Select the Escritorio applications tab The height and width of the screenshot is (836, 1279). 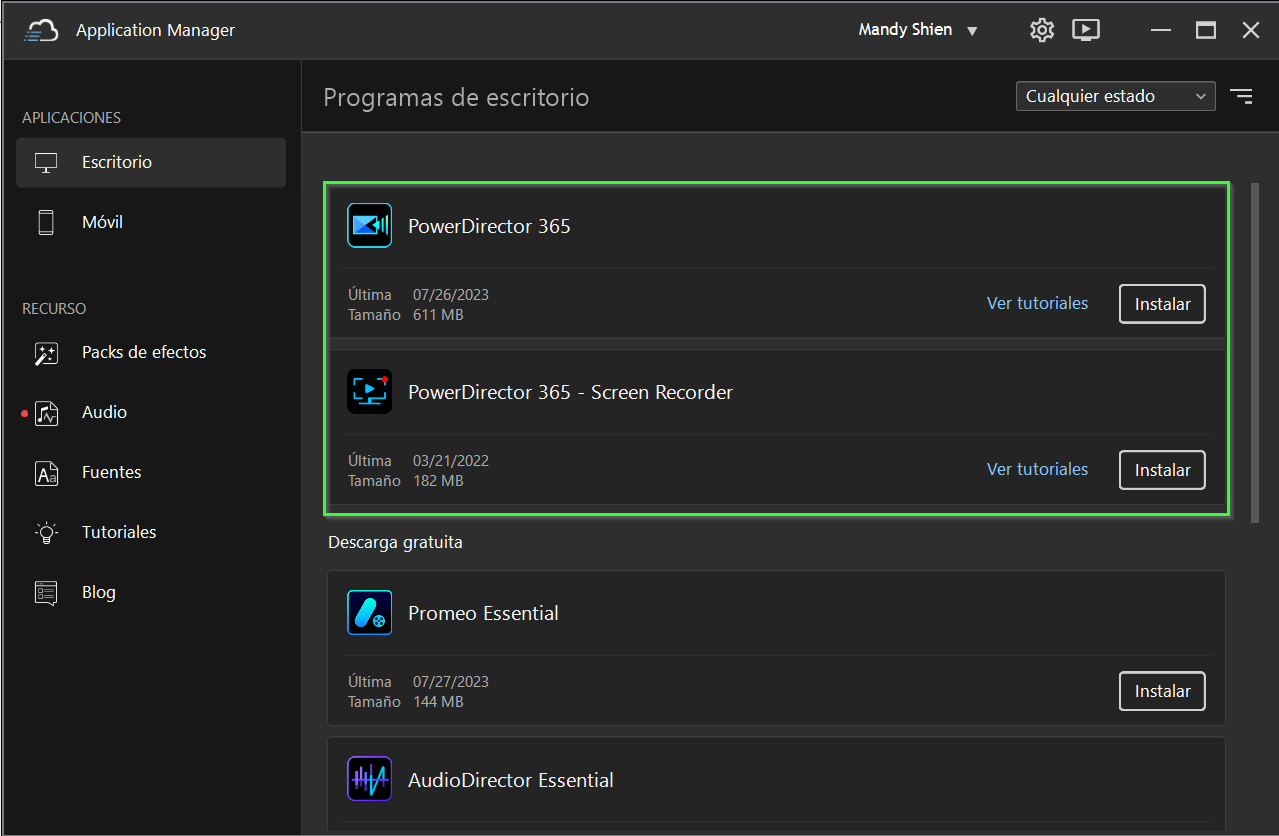pos(151,162)
